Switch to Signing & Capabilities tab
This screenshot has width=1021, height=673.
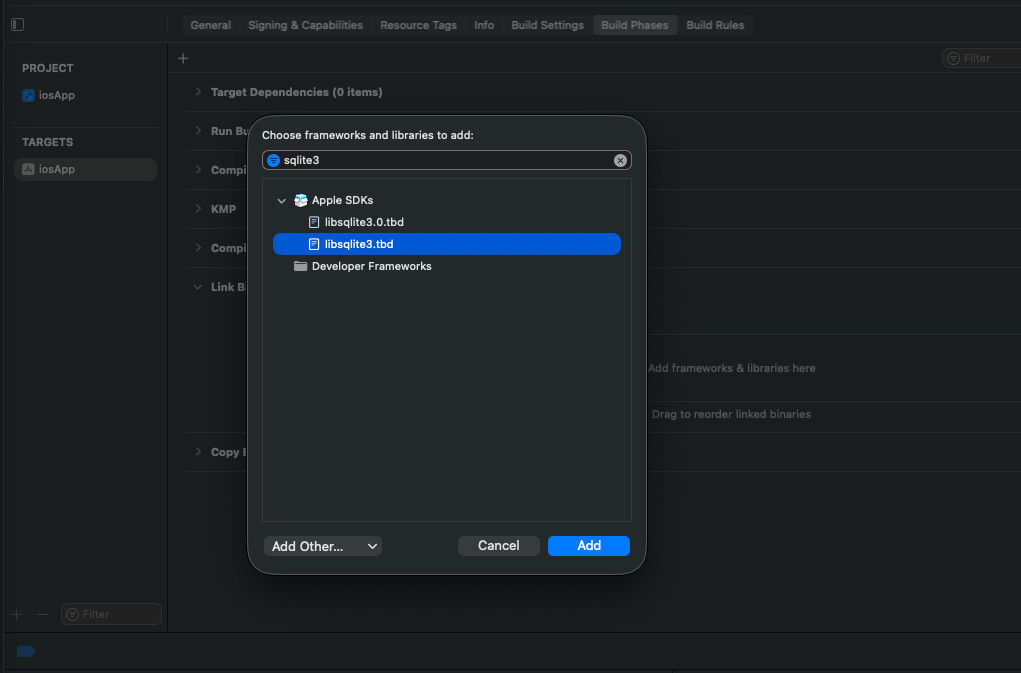(x=305, y=25)
